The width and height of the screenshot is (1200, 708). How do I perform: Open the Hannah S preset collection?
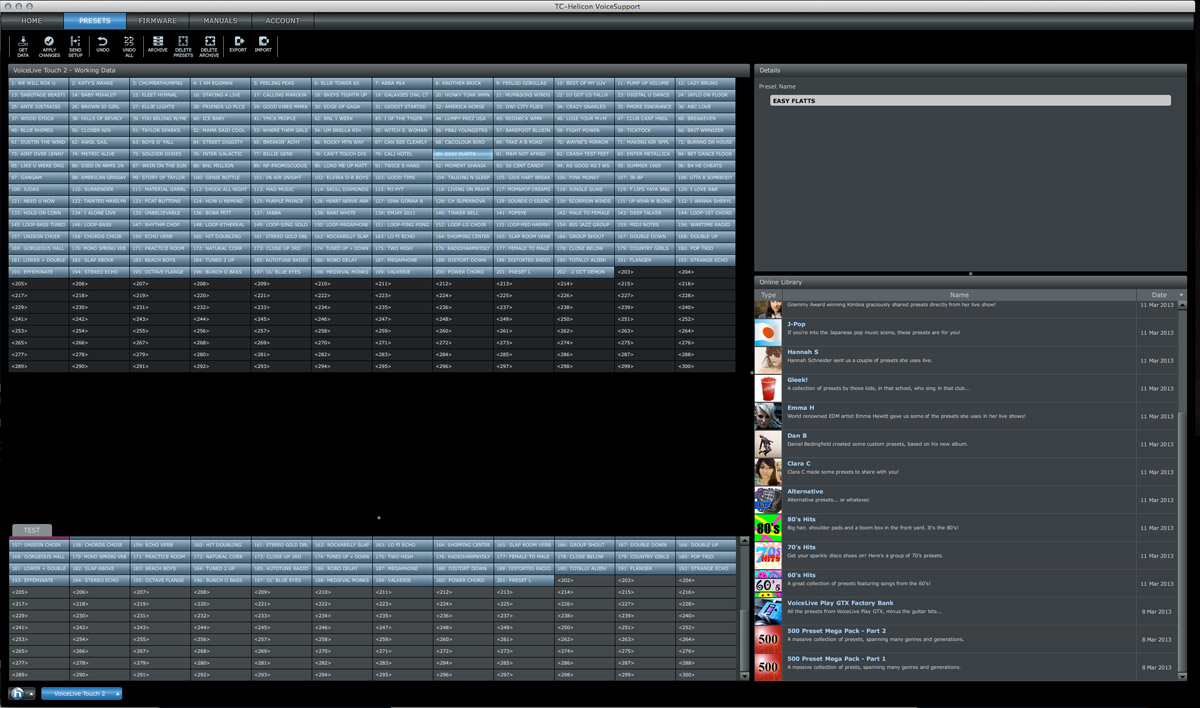802,352
